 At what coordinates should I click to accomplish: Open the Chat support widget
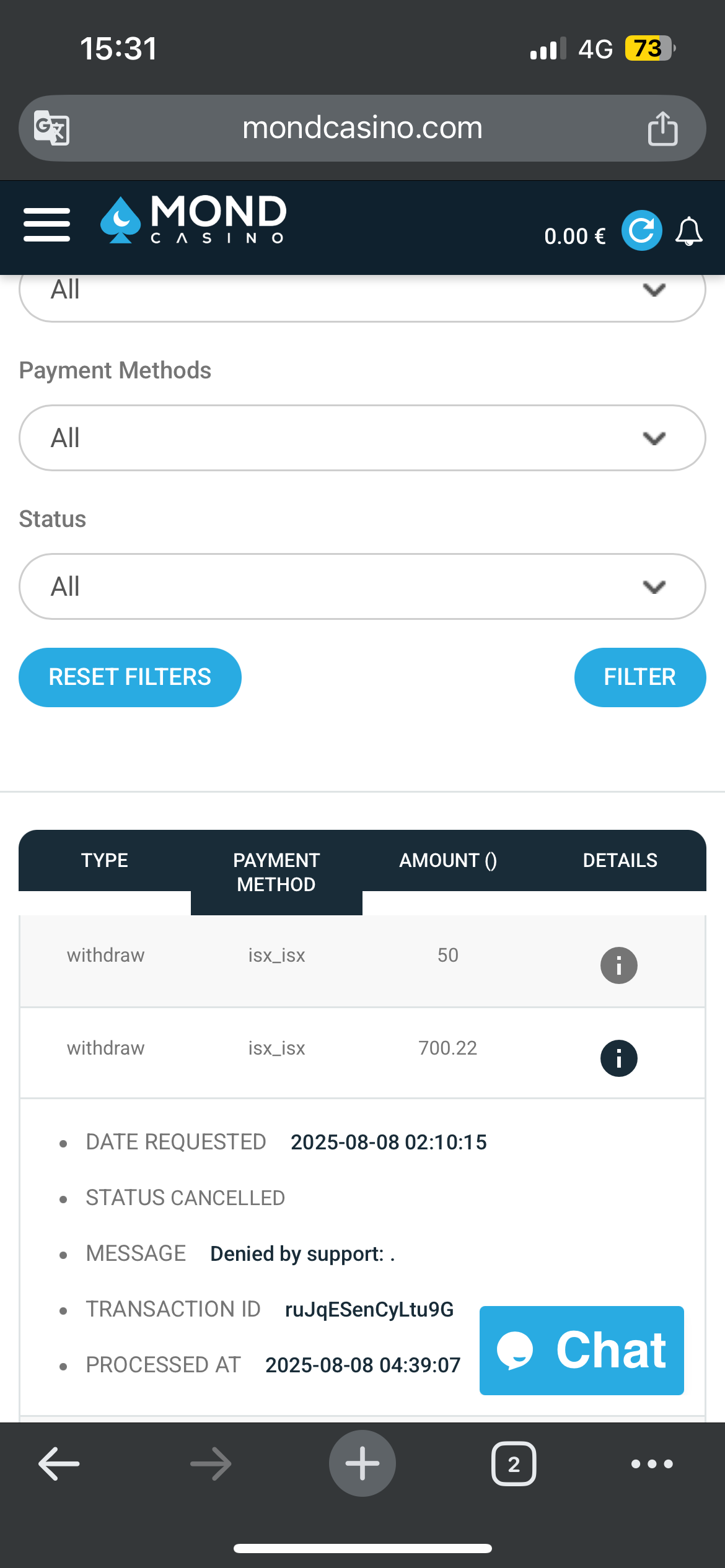click(581, 1350)
